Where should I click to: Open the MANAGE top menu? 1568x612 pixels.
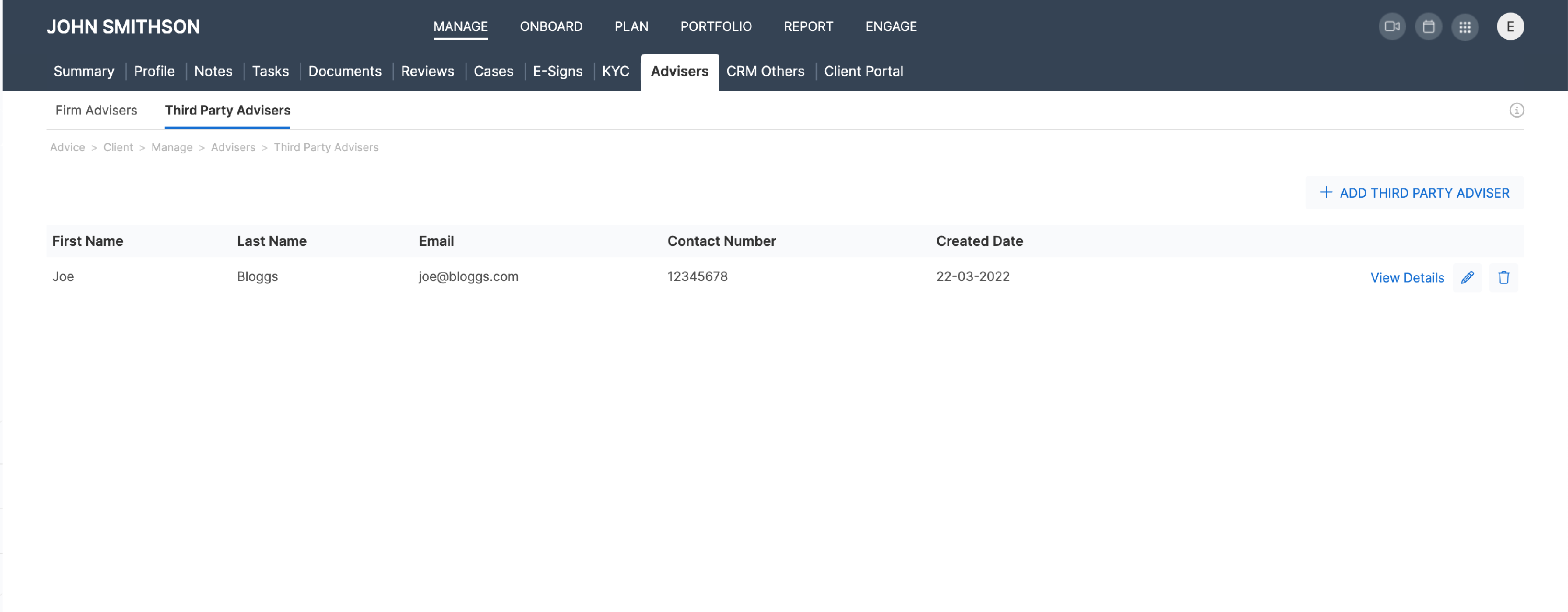[x=460, y=26]
